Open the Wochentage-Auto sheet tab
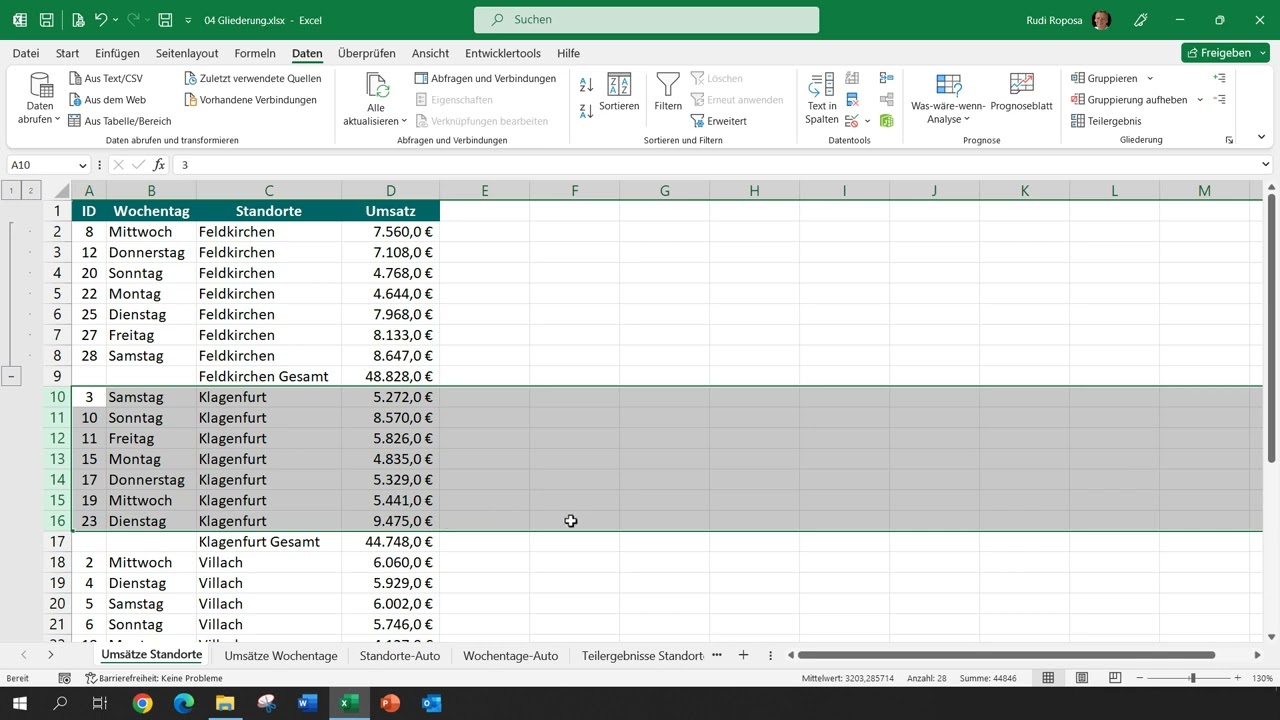Screen dimensions: 1280x720 511,655
